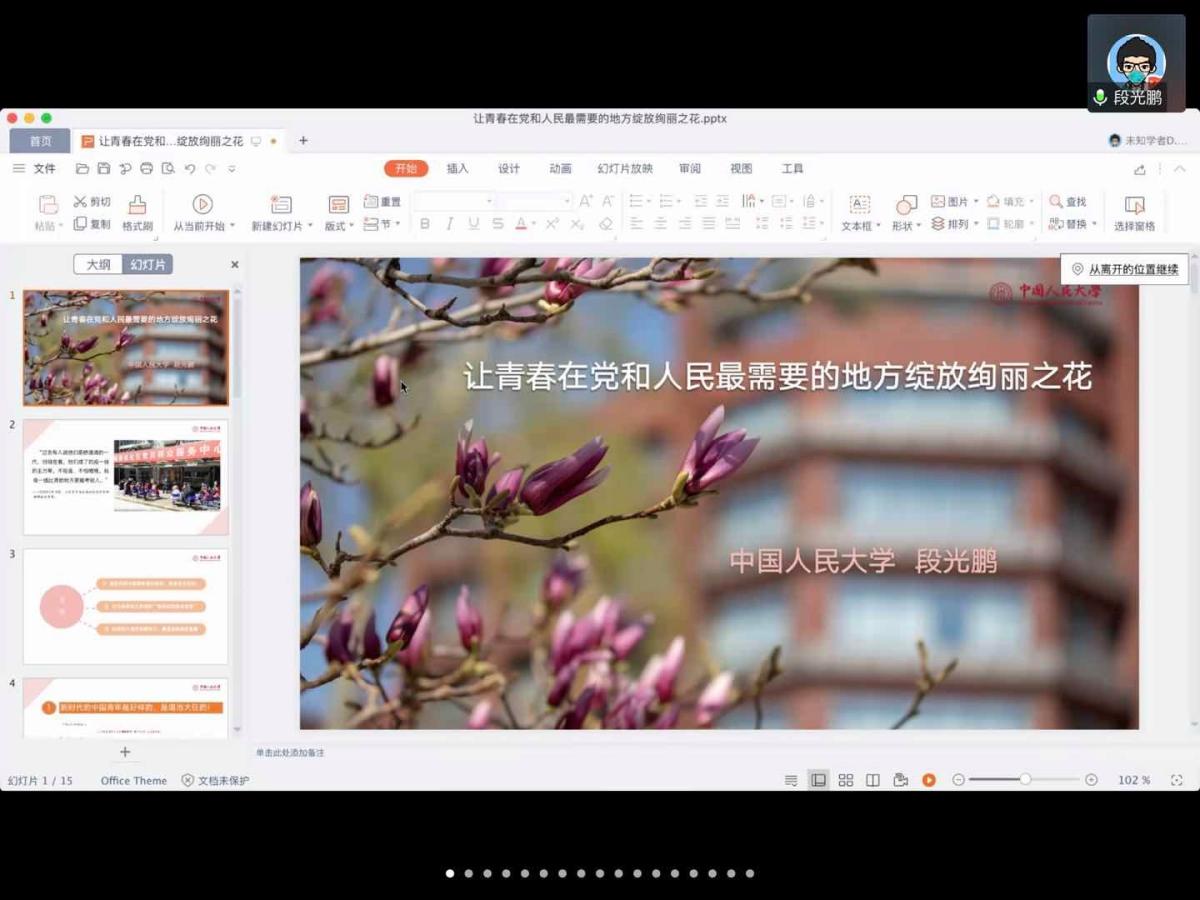
Task: Switch sidebar to Outline (大纲) view
Action: (x=98, y=265)
